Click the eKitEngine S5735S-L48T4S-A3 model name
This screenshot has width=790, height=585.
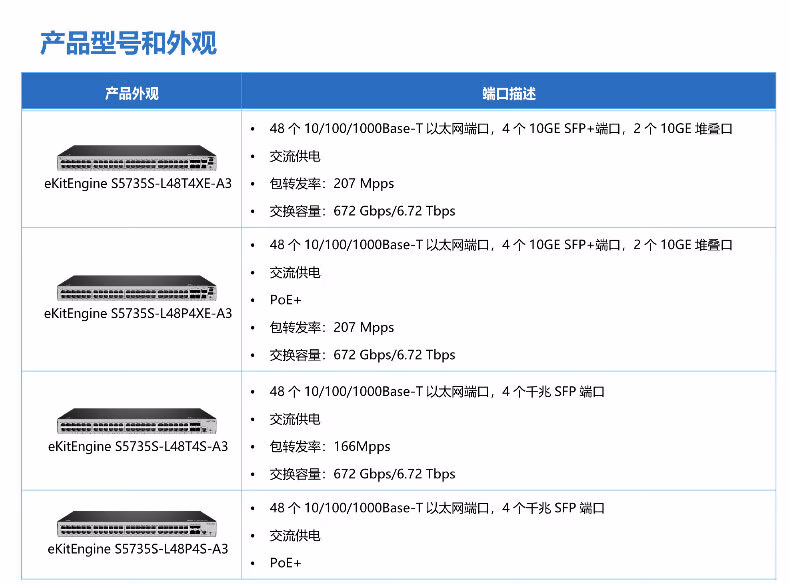pyautogui.click(x=137, y=446)
